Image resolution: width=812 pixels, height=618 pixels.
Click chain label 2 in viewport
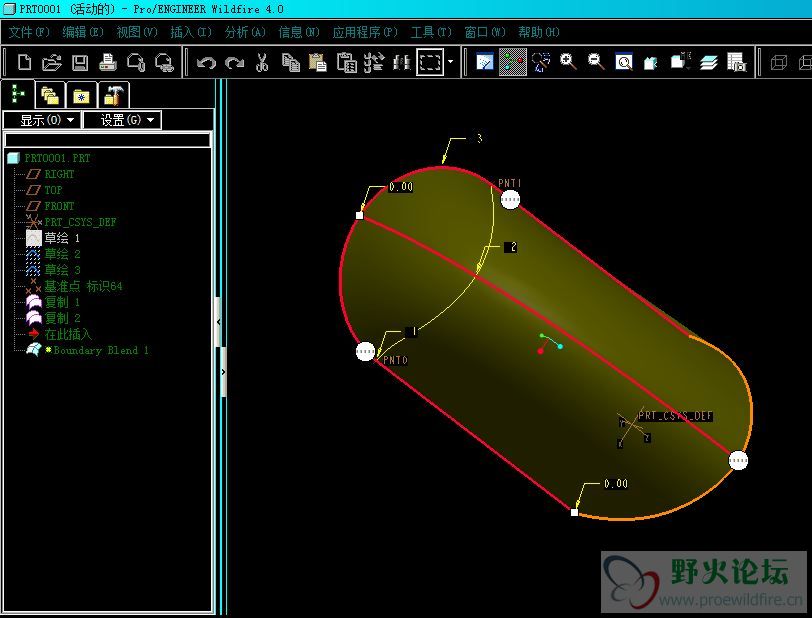511,247
